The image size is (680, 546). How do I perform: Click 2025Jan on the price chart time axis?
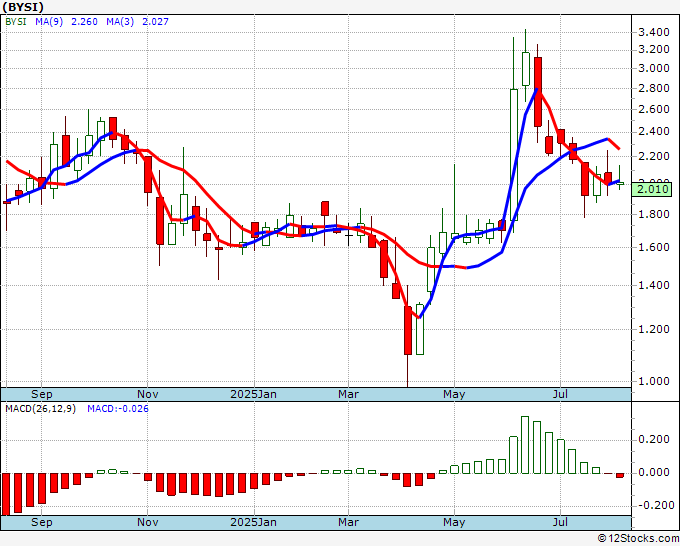(253, 394)
